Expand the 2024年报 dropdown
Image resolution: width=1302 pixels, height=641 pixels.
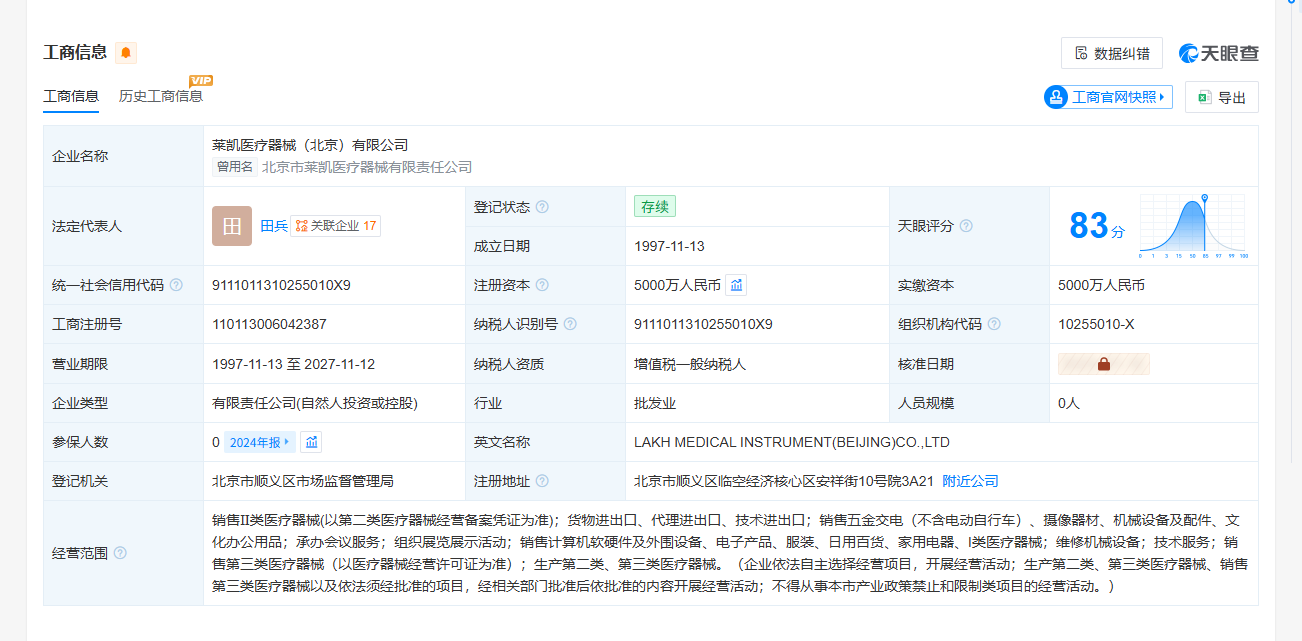(259, 442)
